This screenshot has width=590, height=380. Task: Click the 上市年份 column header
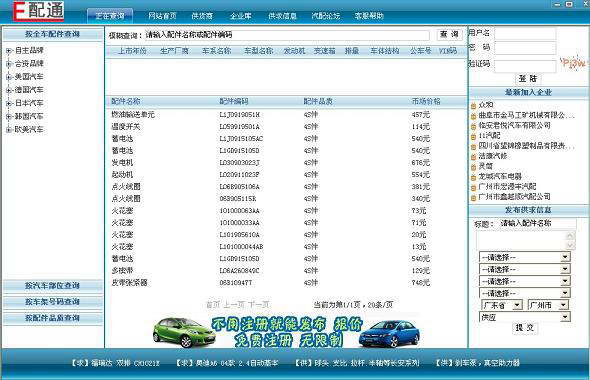132,51
